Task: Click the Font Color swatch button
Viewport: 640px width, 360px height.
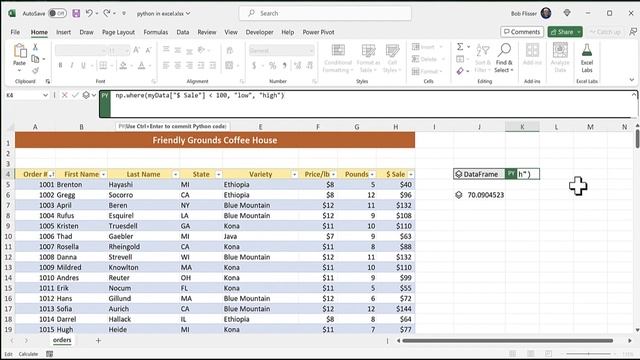Action: [x=141, y=65]
